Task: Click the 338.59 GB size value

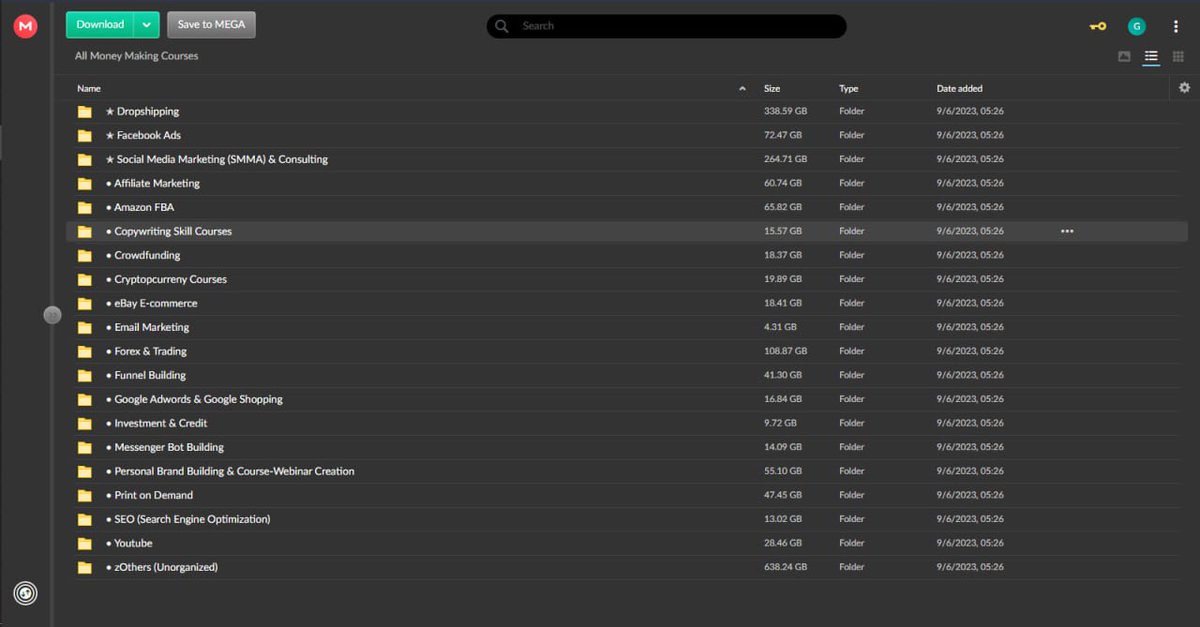Action: [785, 111]
